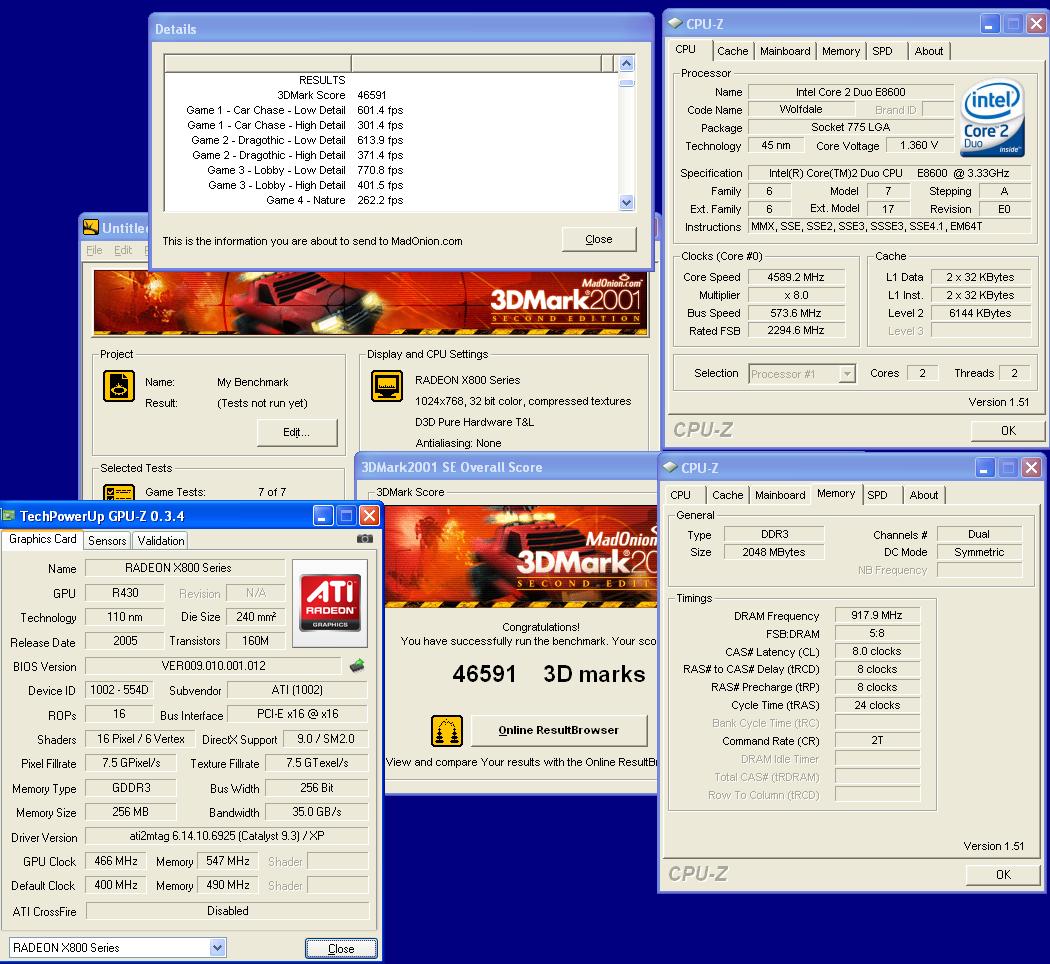Click the Rated FSB value 2294.6 MHz
The width and height of the screenshot is (1050, 964).
[x=796, y=330]
